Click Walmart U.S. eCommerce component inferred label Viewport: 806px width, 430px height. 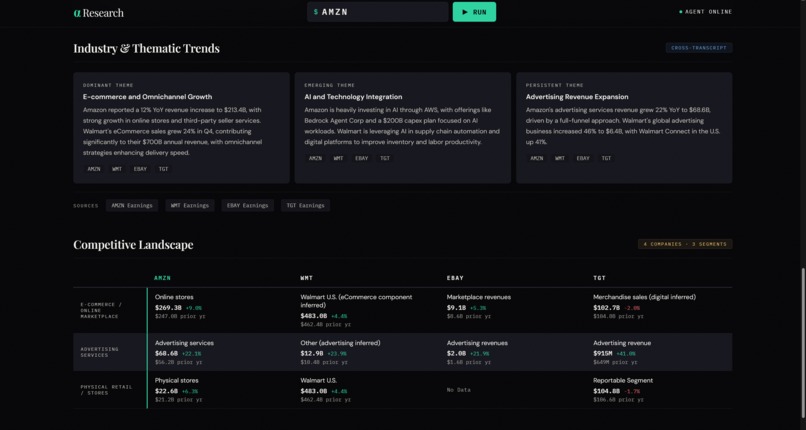(356, 301)
